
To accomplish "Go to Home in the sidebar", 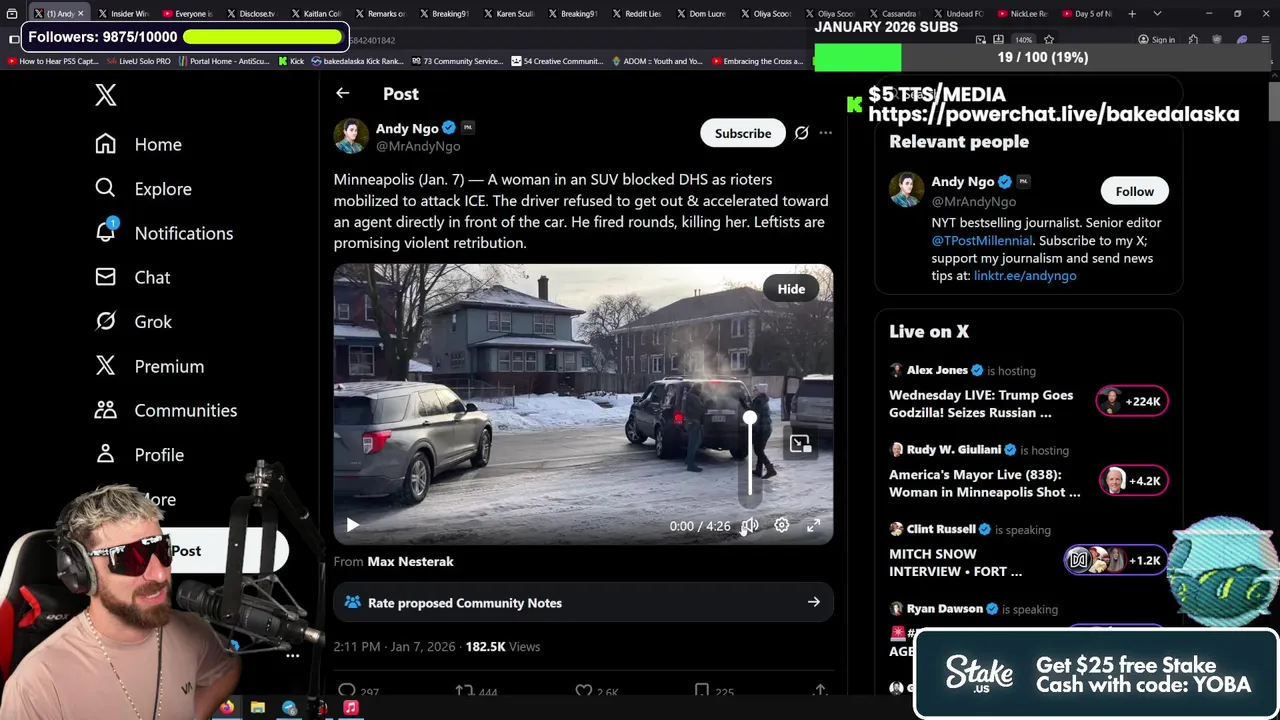I will pos(138,144).
